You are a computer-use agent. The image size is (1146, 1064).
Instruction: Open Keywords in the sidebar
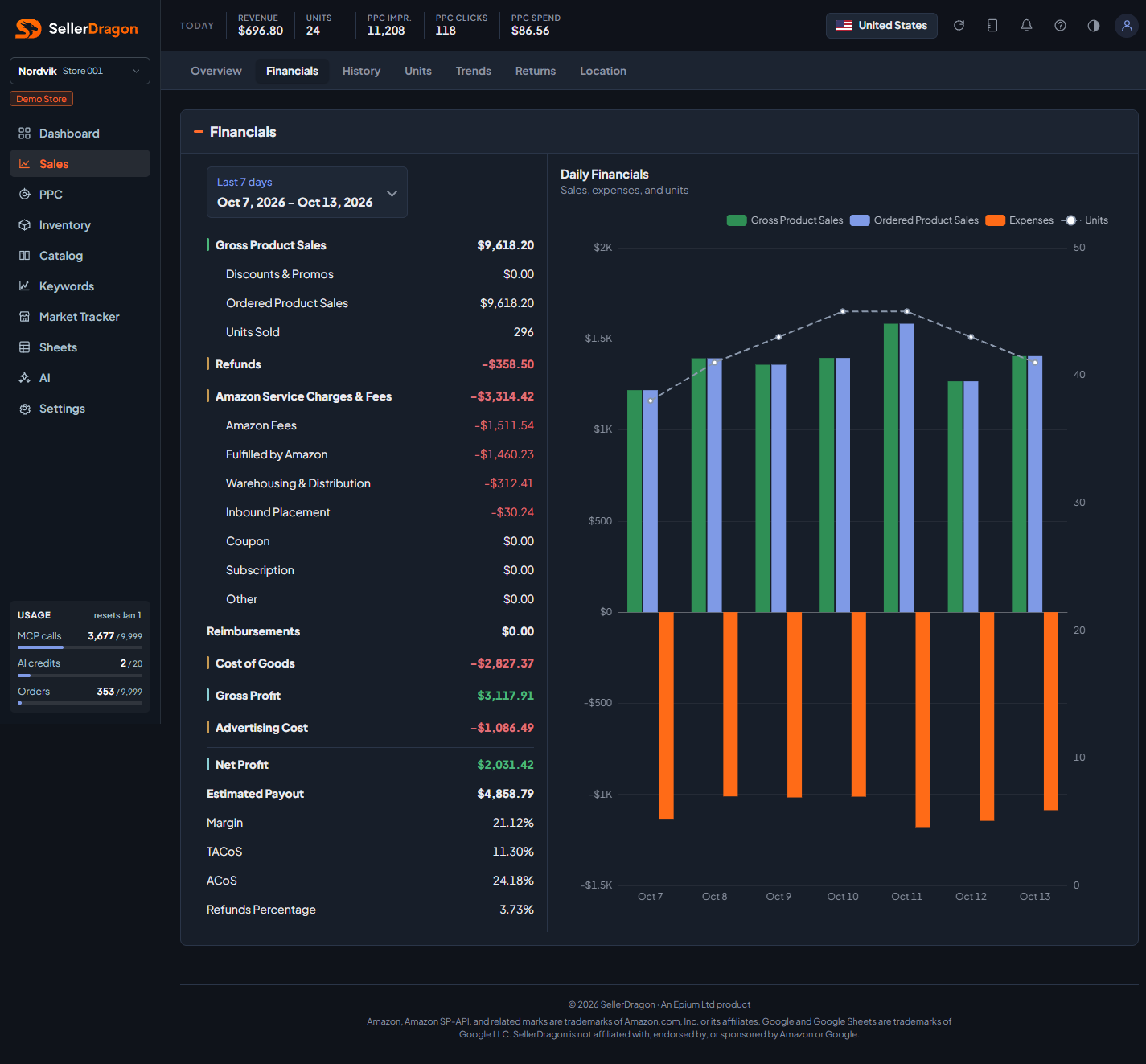(x=80, y=286)
